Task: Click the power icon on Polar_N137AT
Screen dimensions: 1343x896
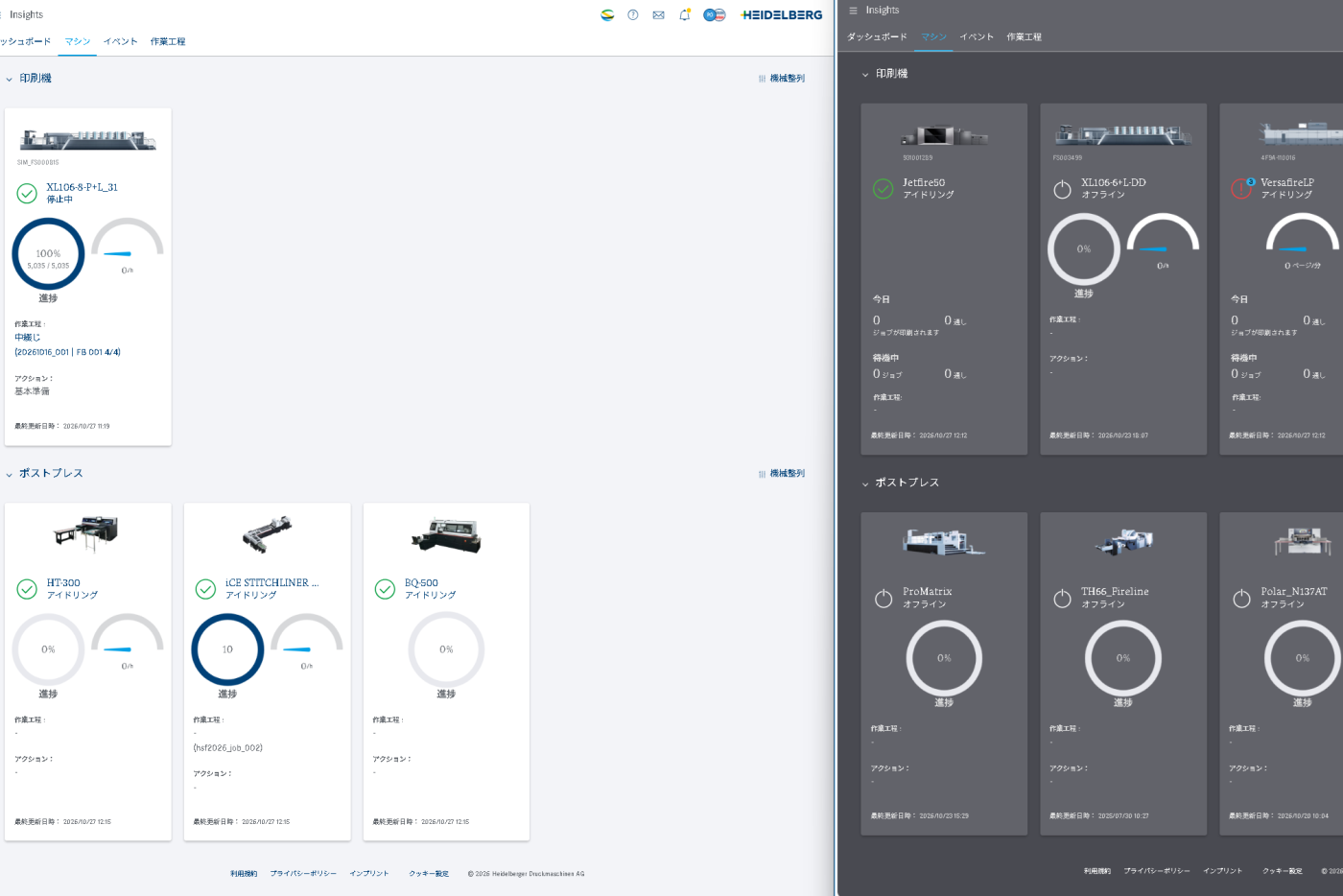Action: pyautogui.click(x=1241, y=599)
